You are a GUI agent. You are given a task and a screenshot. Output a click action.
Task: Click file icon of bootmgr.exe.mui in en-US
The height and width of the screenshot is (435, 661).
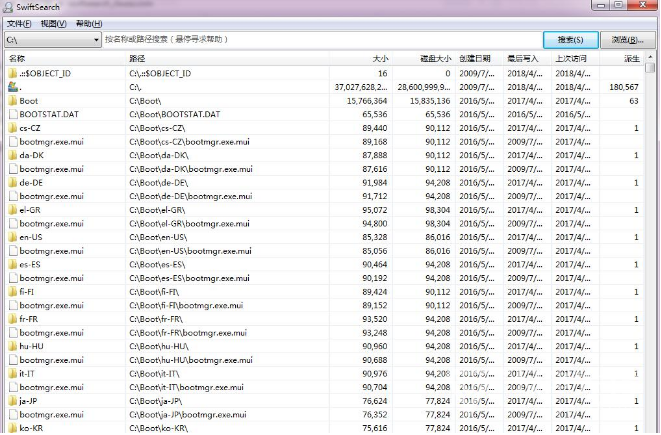(13, 251)
